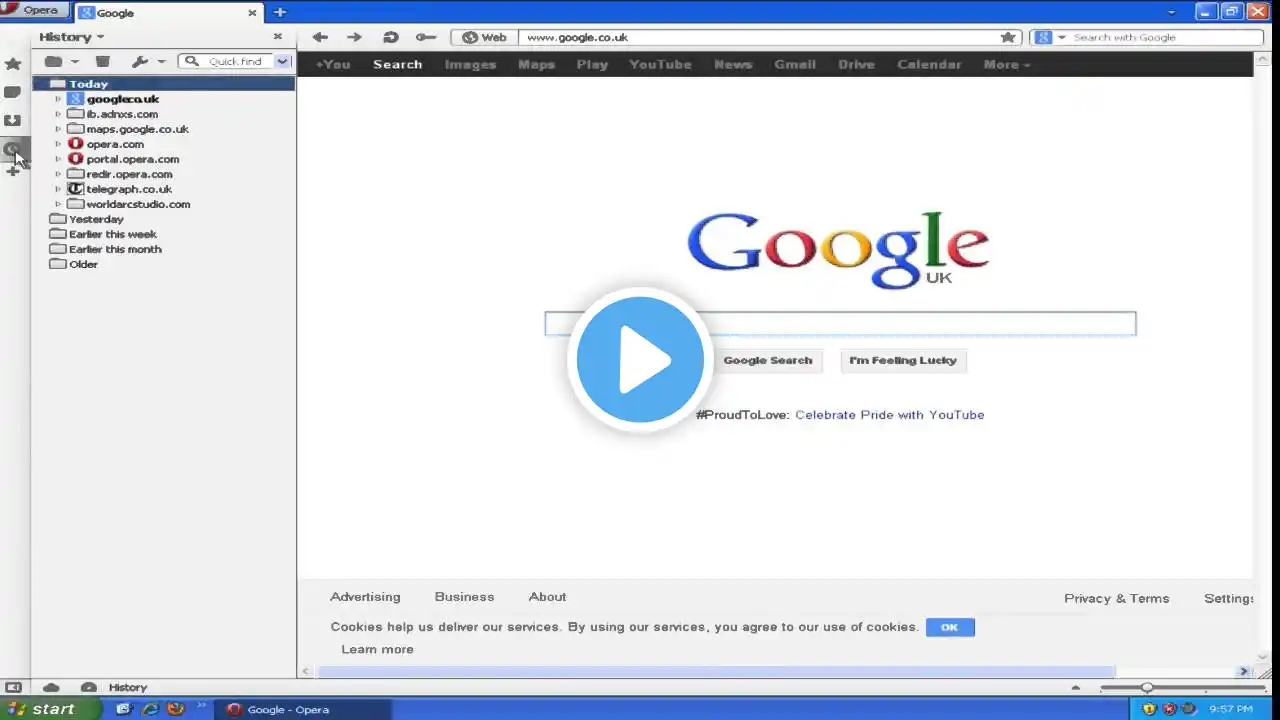Go forward with the forward arrow
This screenshot has width=1280, height=720.
pyautogui.click(x=354, y=37)
